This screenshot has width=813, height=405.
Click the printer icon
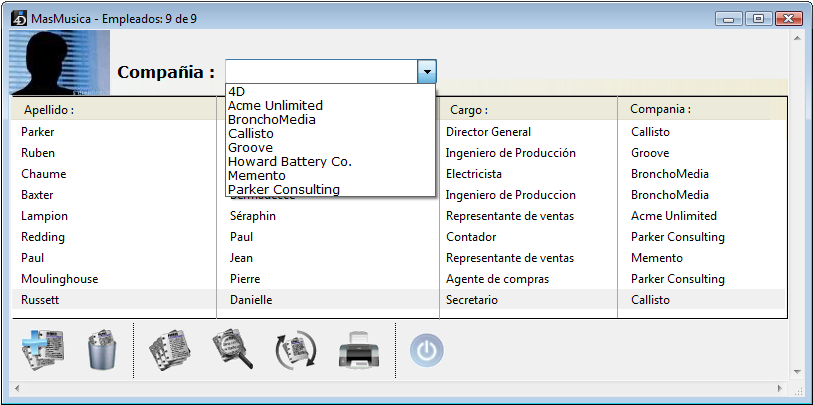click(359, 351)
